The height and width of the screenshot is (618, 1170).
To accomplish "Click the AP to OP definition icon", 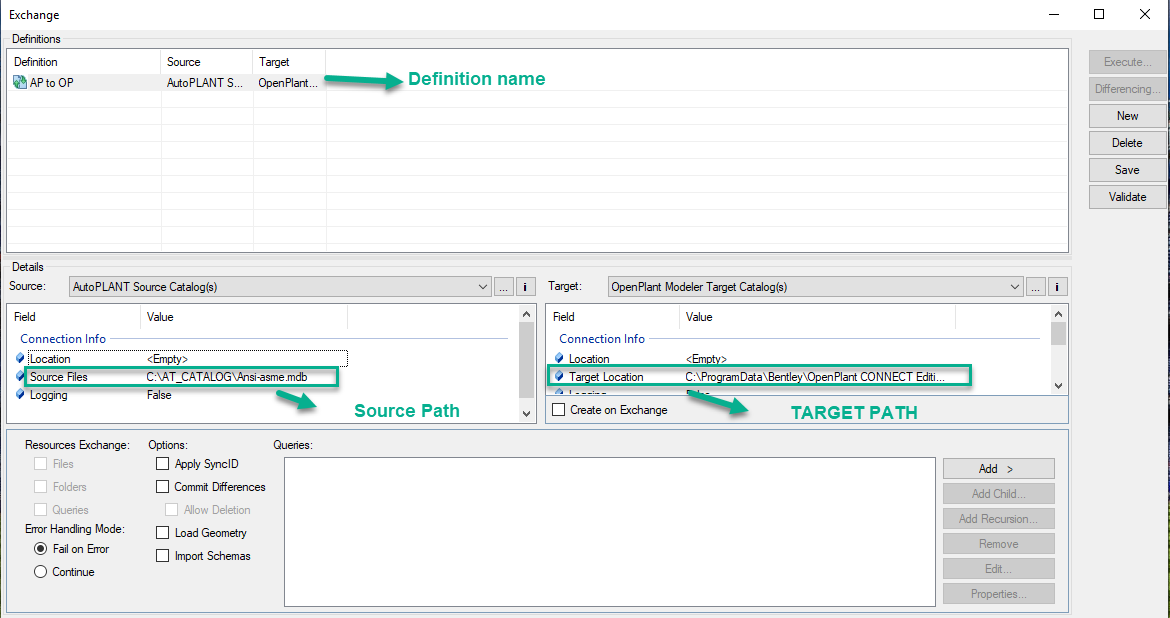I will (20, 83).
